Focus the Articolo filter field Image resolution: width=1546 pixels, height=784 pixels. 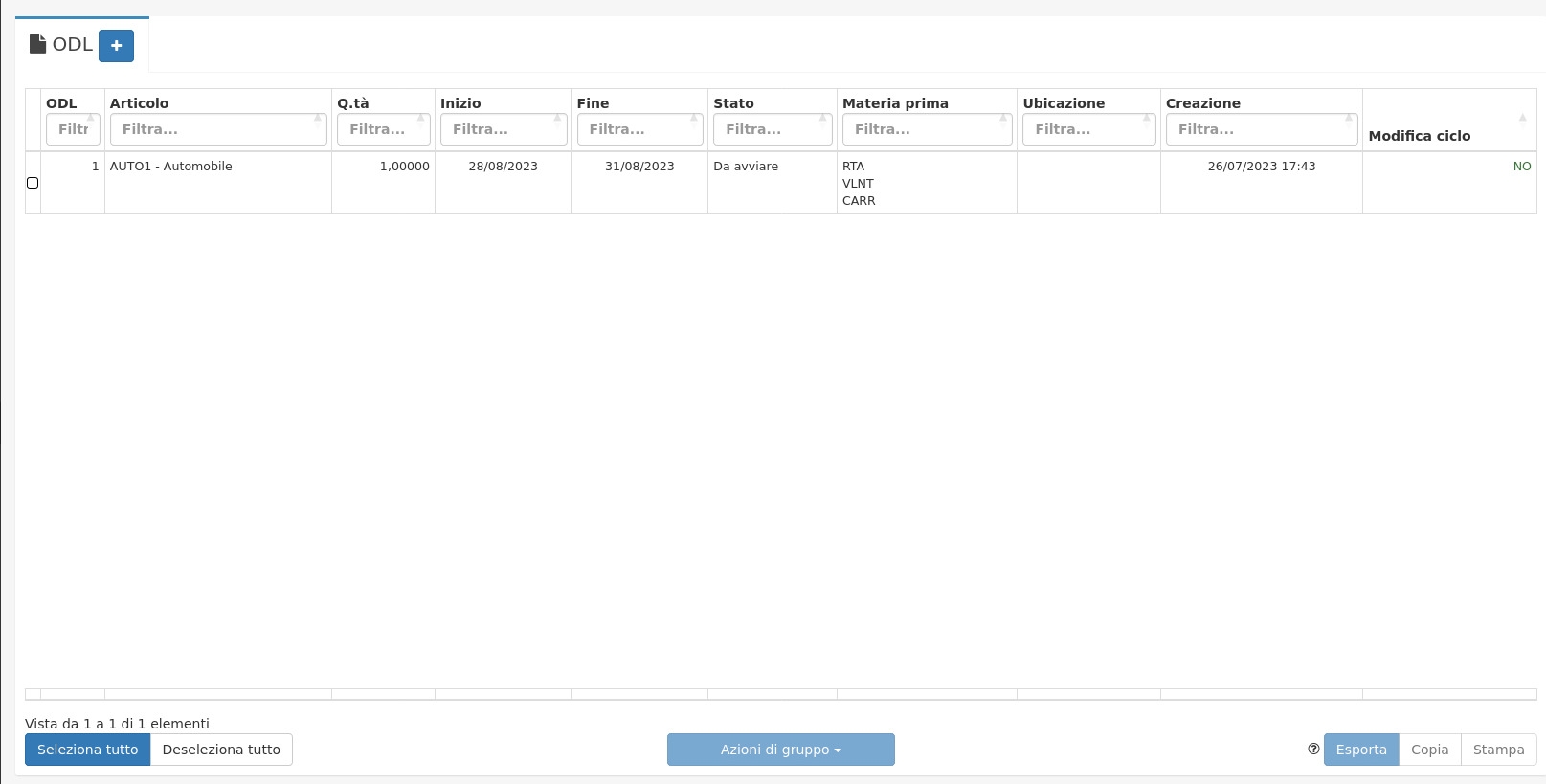tap(217, 129)
